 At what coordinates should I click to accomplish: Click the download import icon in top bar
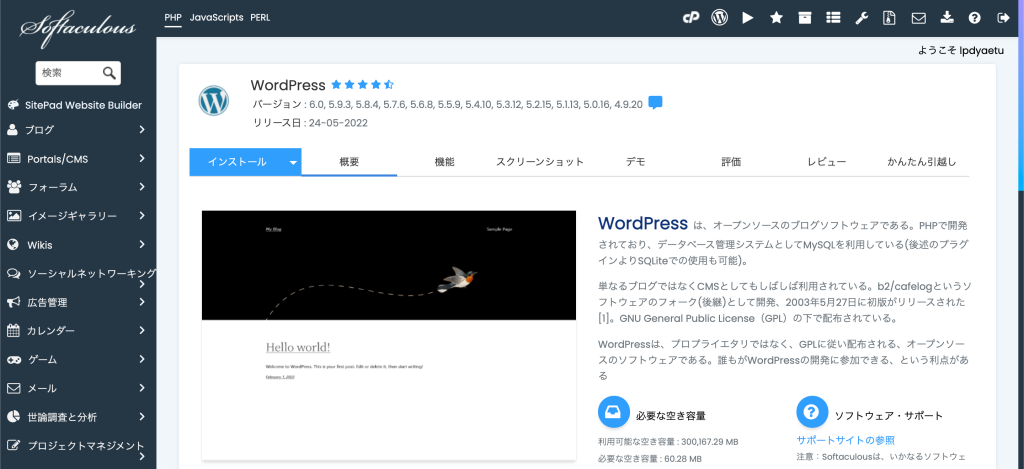coord(947,18)
